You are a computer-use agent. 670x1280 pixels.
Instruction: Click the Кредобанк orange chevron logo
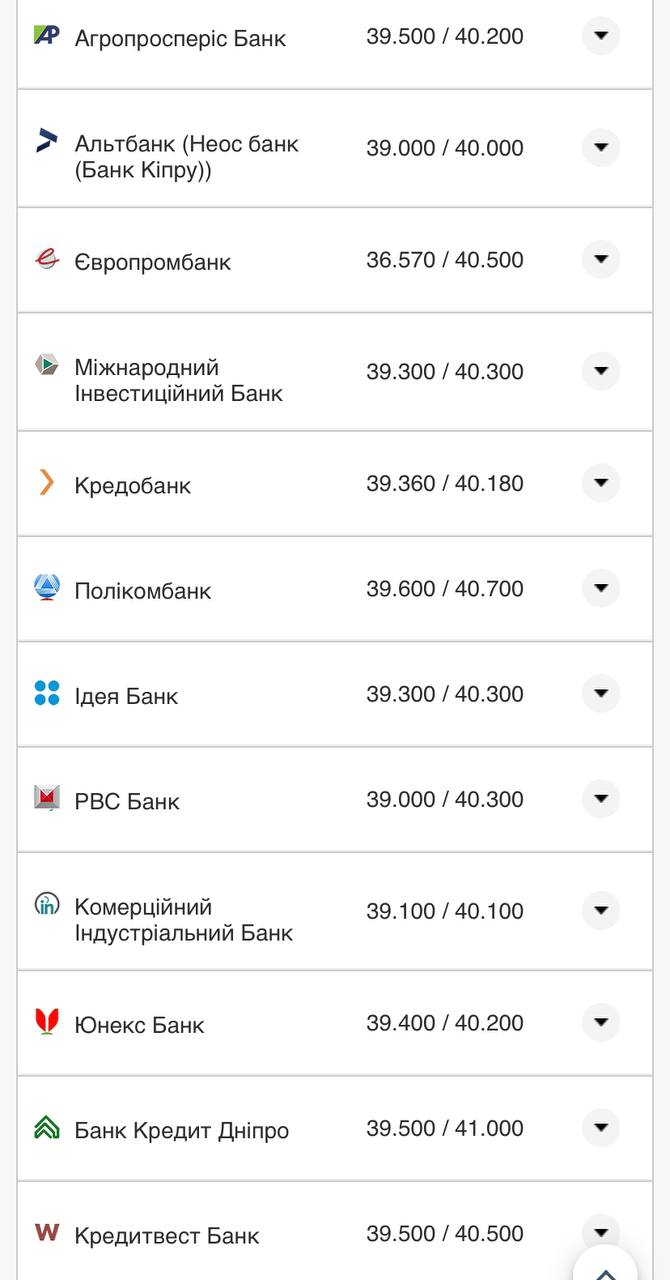[46, 483]
